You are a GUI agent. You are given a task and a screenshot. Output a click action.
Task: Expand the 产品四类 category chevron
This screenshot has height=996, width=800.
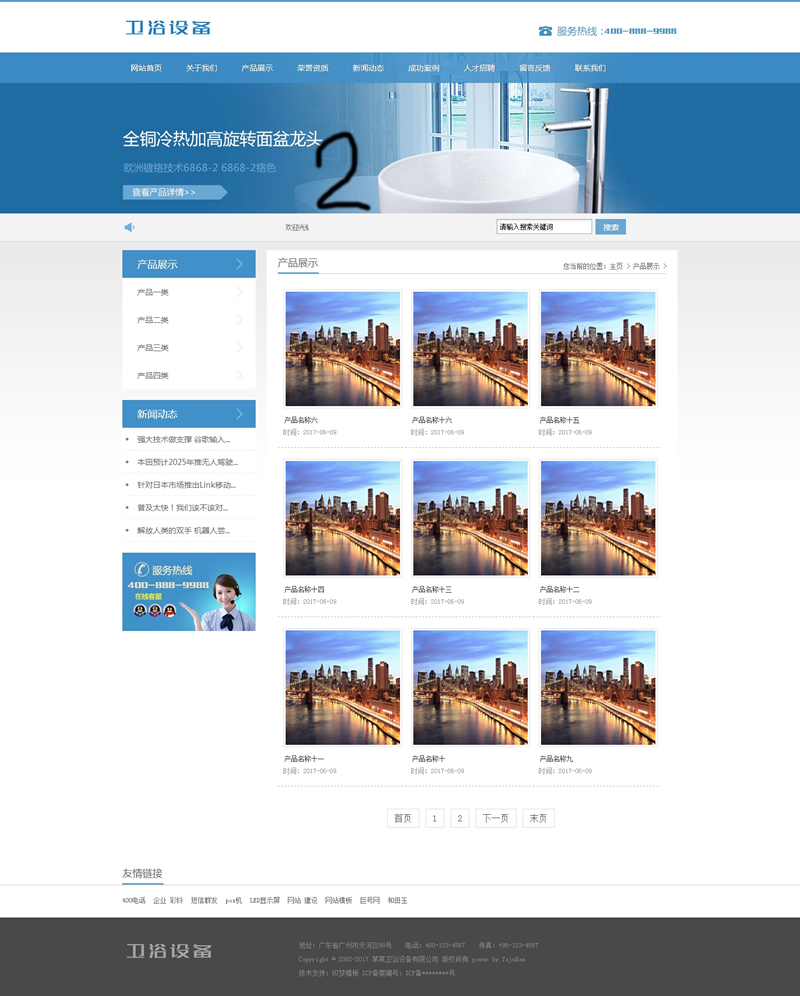coord(239,375)
